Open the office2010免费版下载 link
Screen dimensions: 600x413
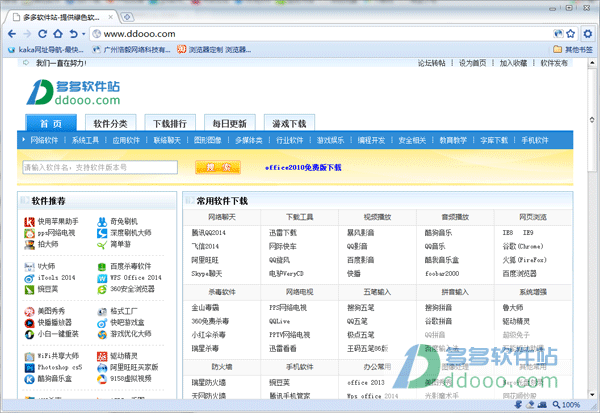pyautogui.click(x=303, y=167)
